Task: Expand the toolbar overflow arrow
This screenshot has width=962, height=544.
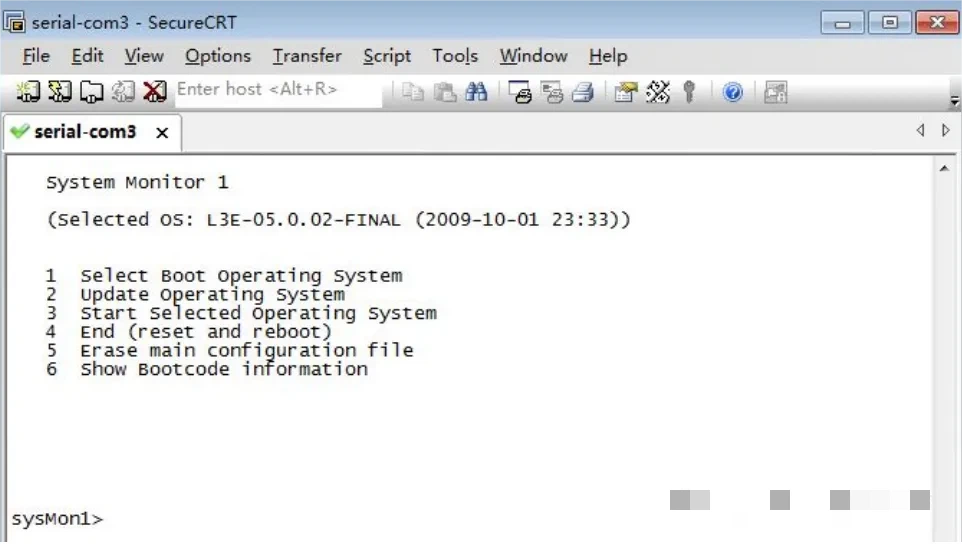Action: [x=954, y=101]
